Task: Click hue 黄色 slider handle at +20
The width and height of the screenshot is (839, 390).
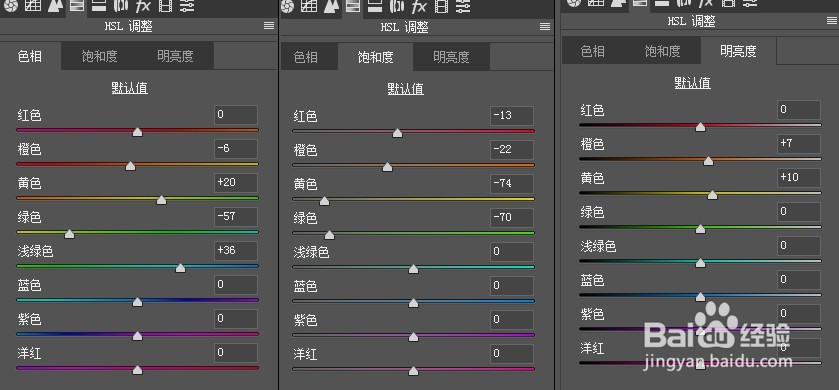Action: pos(162,200)
